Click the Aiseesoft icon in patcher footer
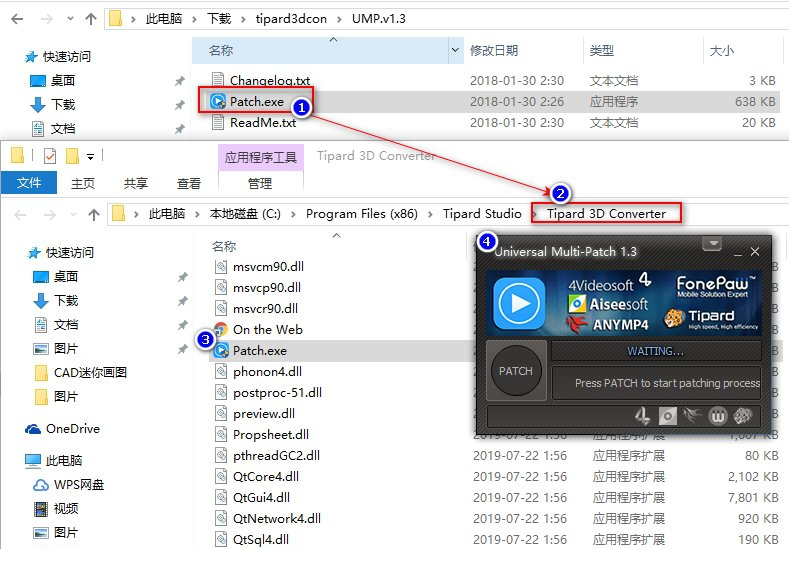Image resolution: width=789 pixels, height=570 pixels. point(667,416)
